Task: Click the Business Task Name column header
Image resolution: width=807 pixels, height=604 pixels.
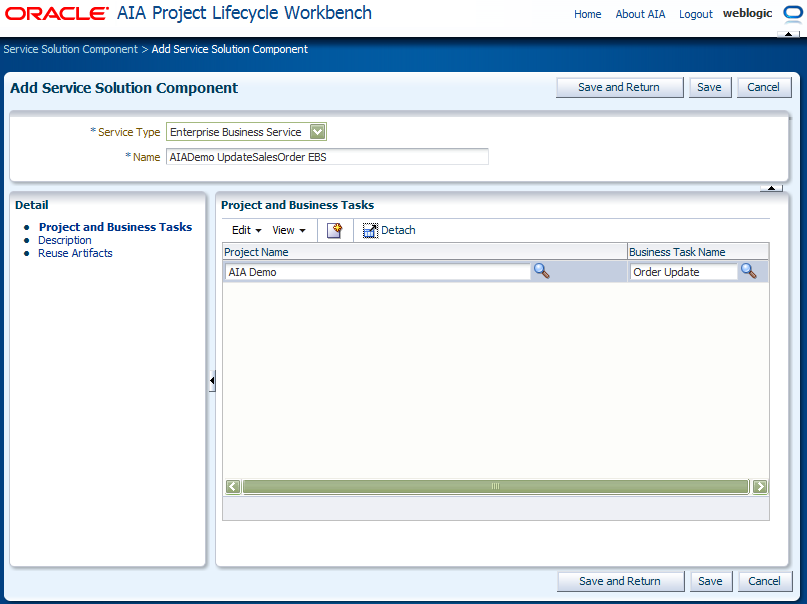Action: click(698, 252)
